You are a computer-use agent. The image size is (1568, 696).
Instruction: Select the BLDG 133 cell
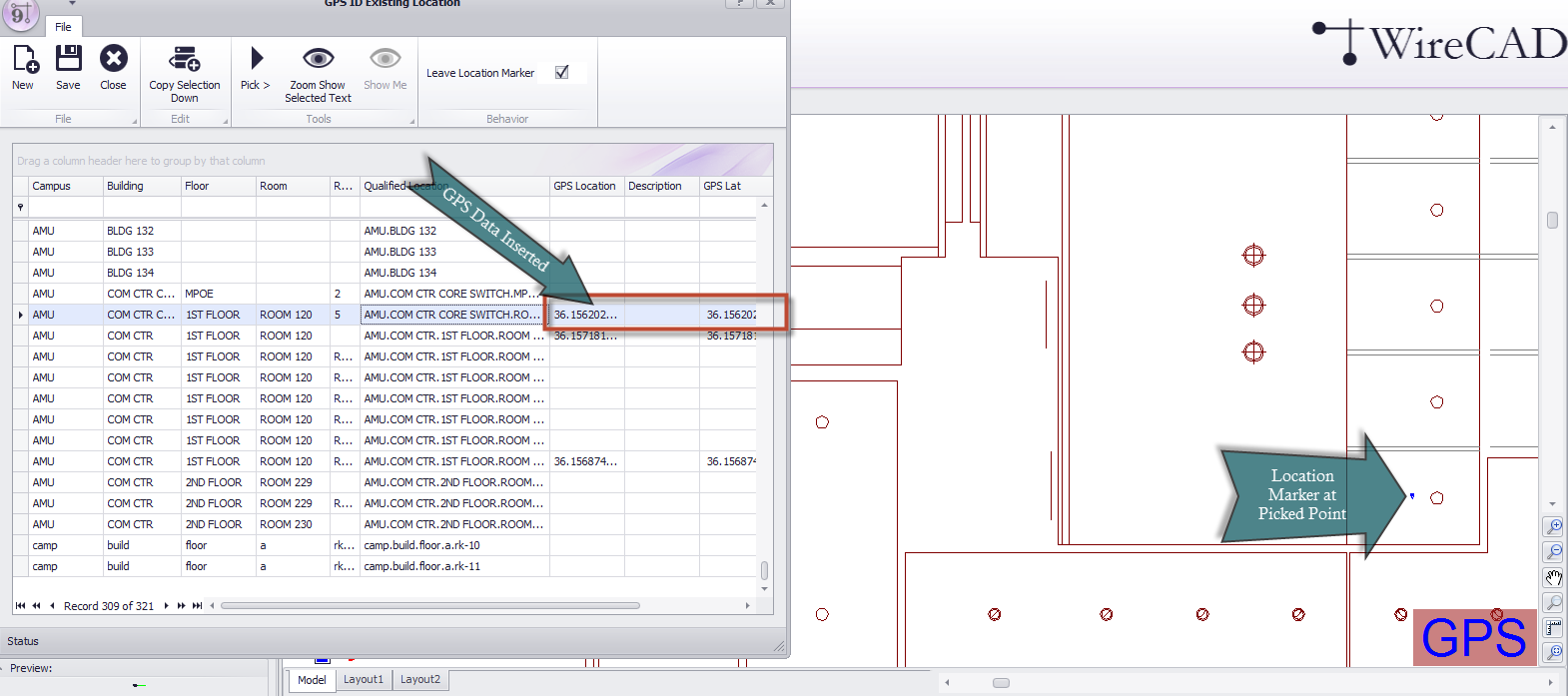coord(142,252)
